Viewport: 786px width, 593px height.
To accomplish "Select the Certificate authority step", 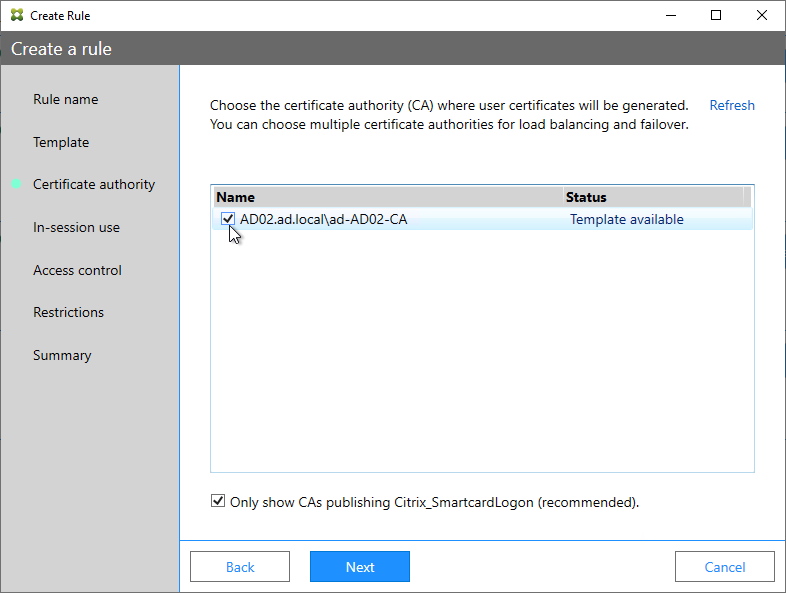I will (94, 184).
